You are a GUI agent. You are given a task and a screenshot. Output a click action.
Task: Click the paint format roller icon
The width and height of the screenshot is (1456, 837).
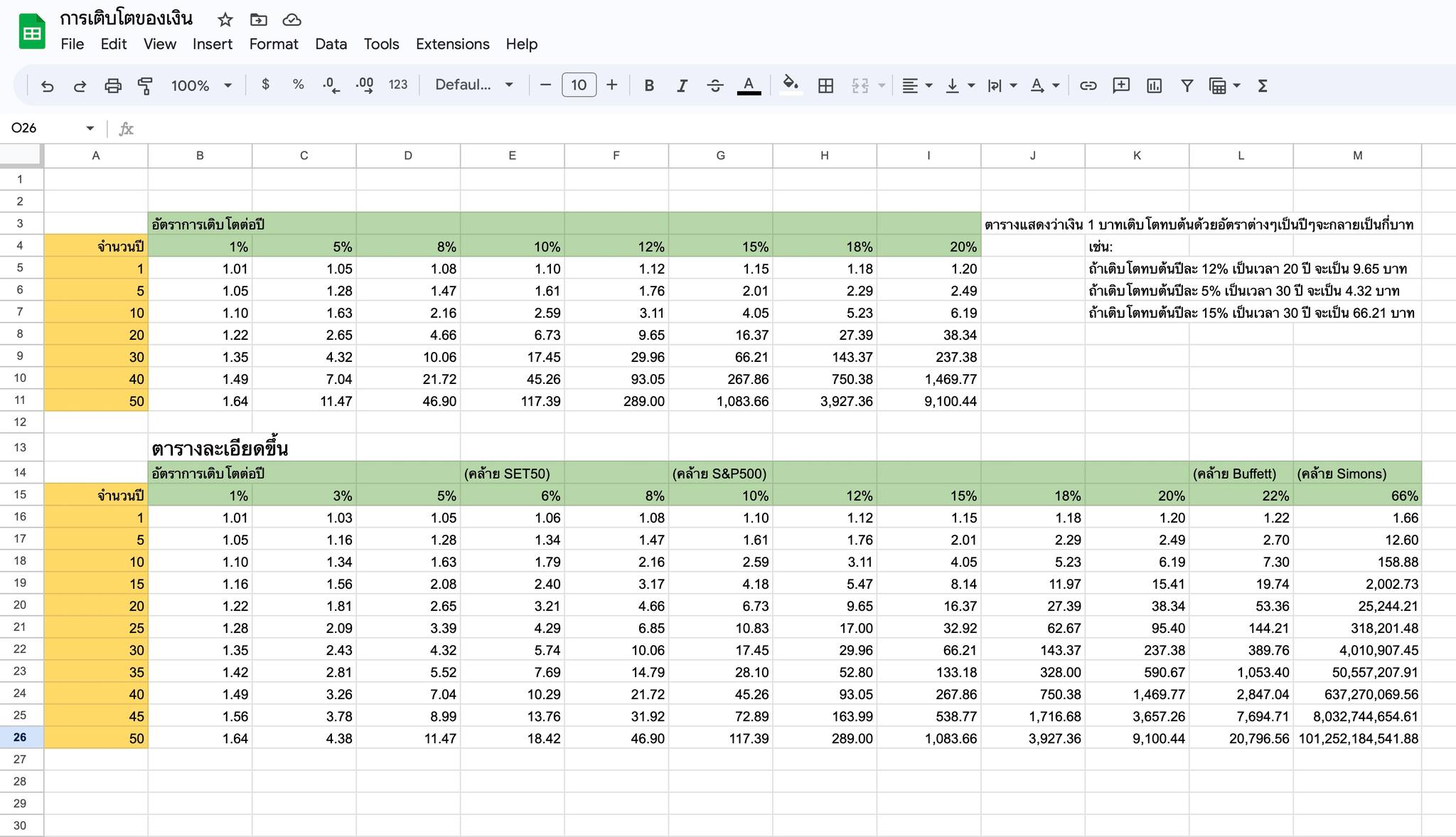click(x=145, y=86)
